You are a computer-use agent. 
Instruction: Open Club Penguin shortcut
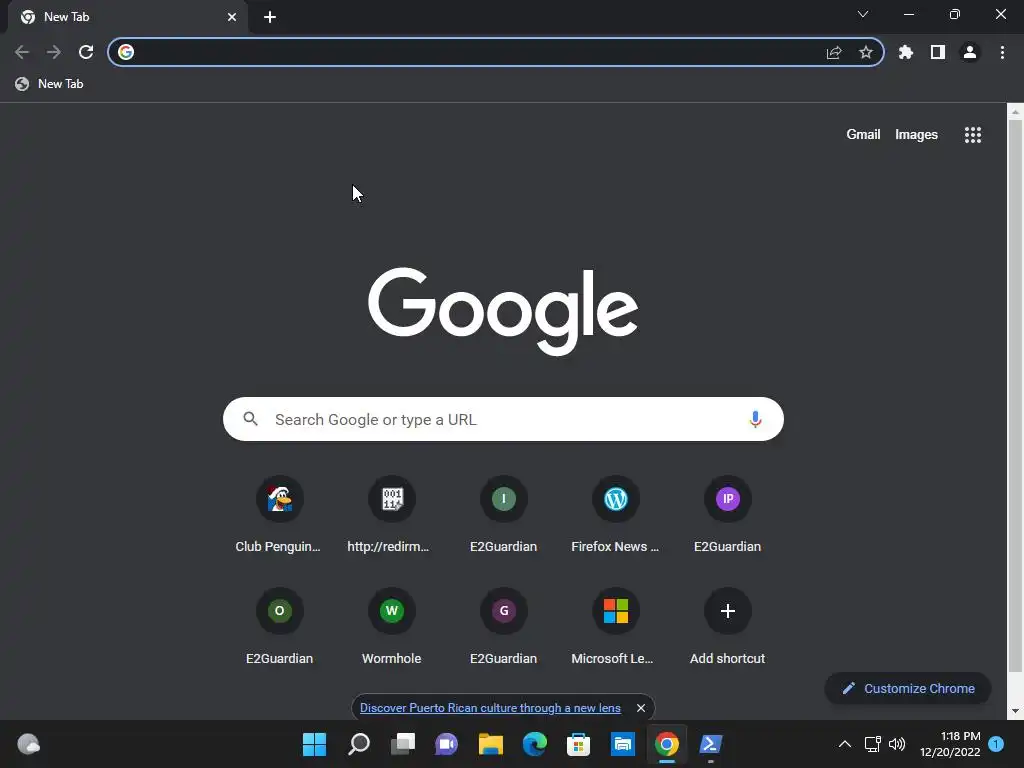[x=279, y=515]
